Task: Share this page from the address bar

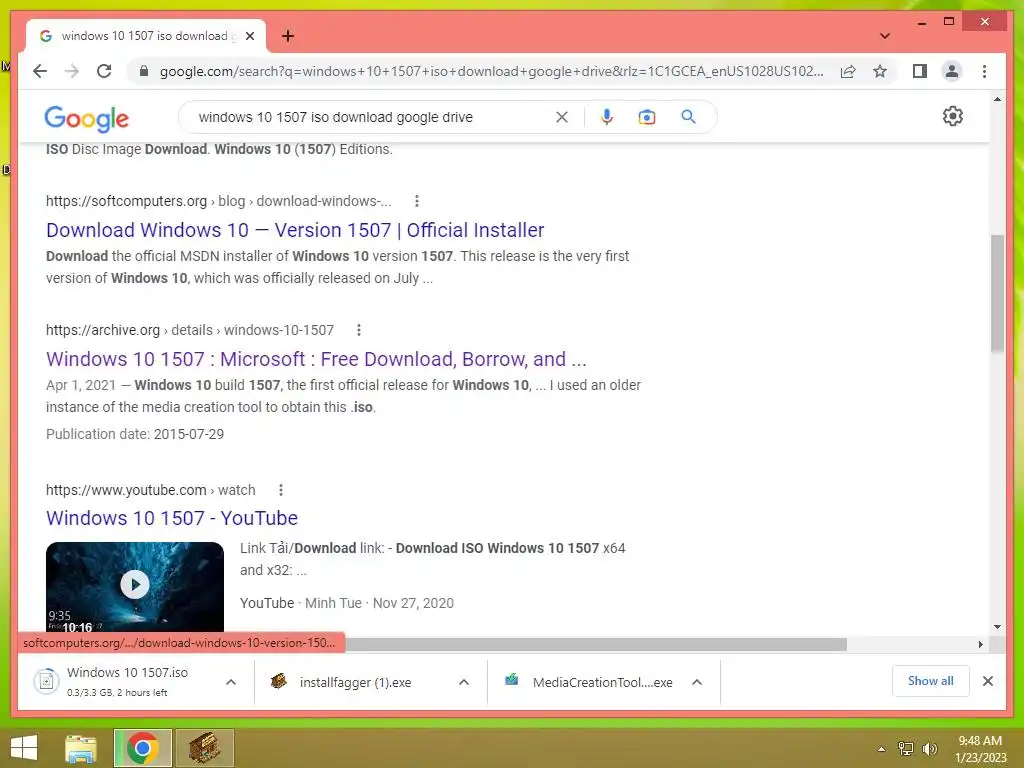Action: point(848,71)
